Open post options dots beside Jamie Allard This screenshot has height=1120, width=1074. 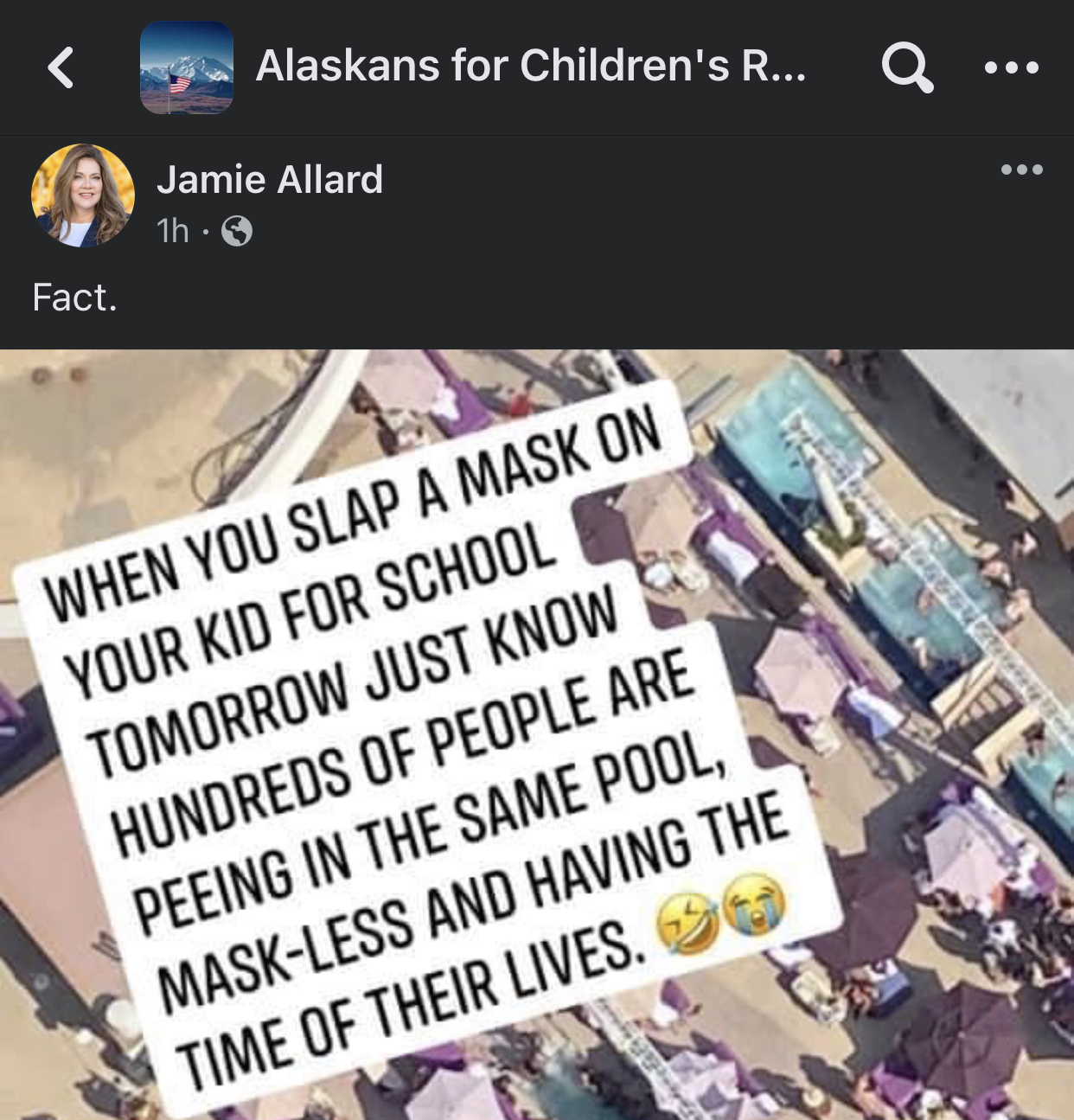(1022, 170)
